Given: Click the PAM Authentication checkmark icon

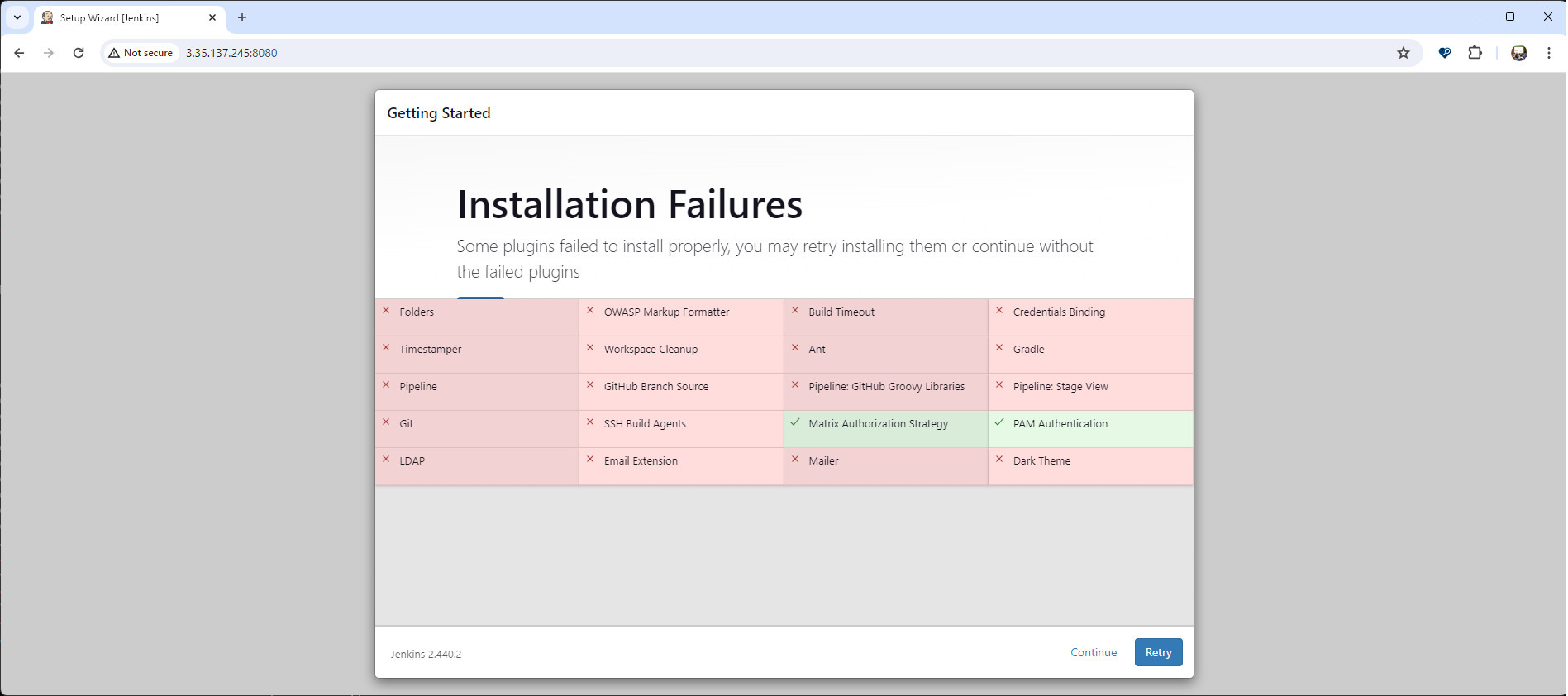Looking at the screenshot, I should tap(999, 422).
